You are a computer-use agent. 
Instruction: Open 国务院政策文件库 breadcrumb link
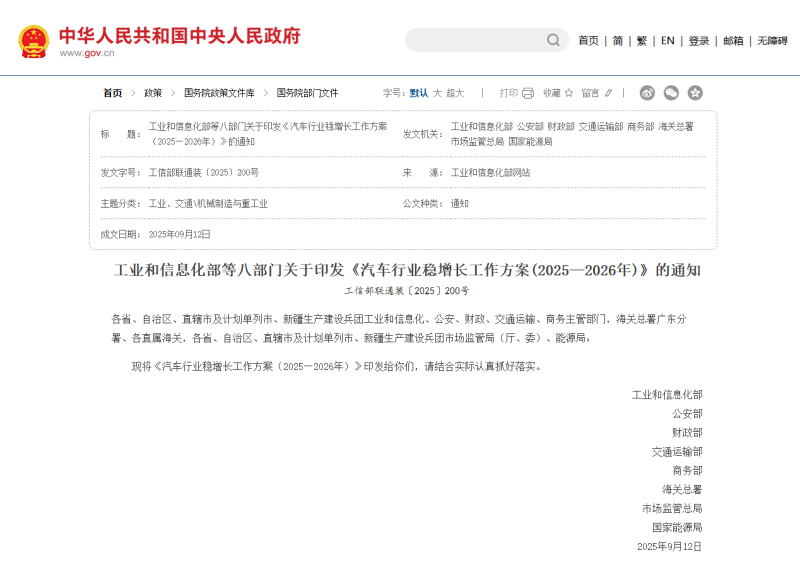tap(219, 93)
